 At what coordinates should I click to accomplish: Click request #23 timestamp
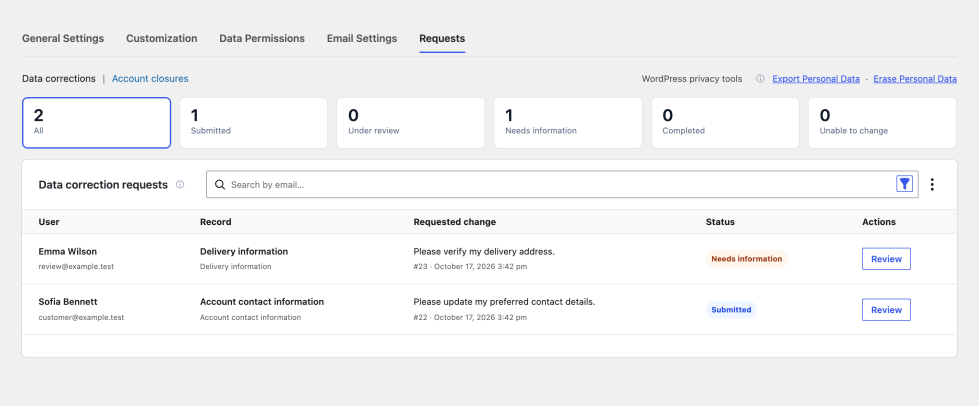(x=470, y=266)
